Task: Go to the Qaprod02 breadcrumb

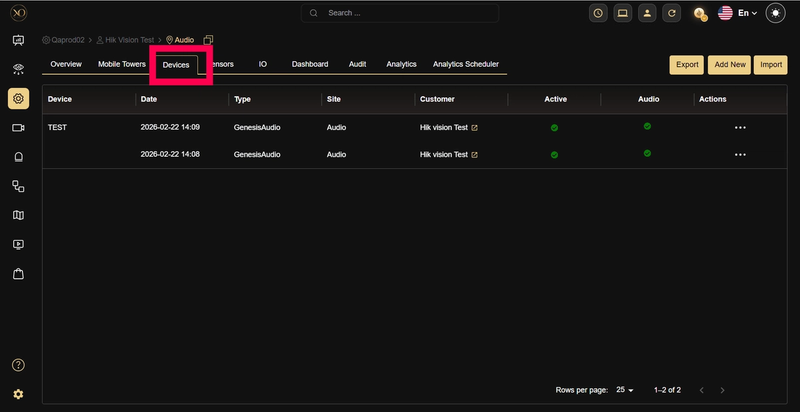Action: 63,40
